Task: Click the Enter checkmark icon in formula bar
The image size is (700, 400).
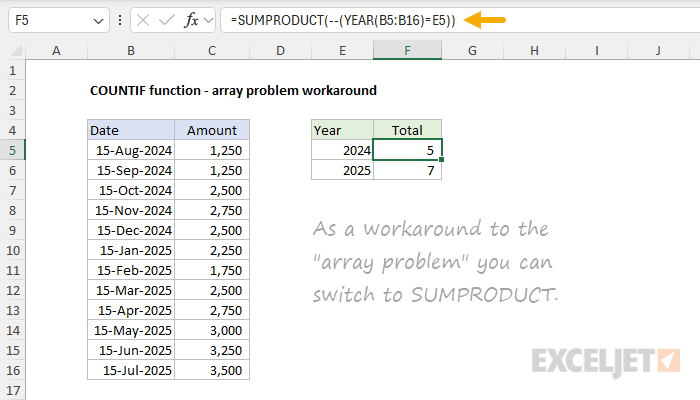Action: tap(167, 20)
